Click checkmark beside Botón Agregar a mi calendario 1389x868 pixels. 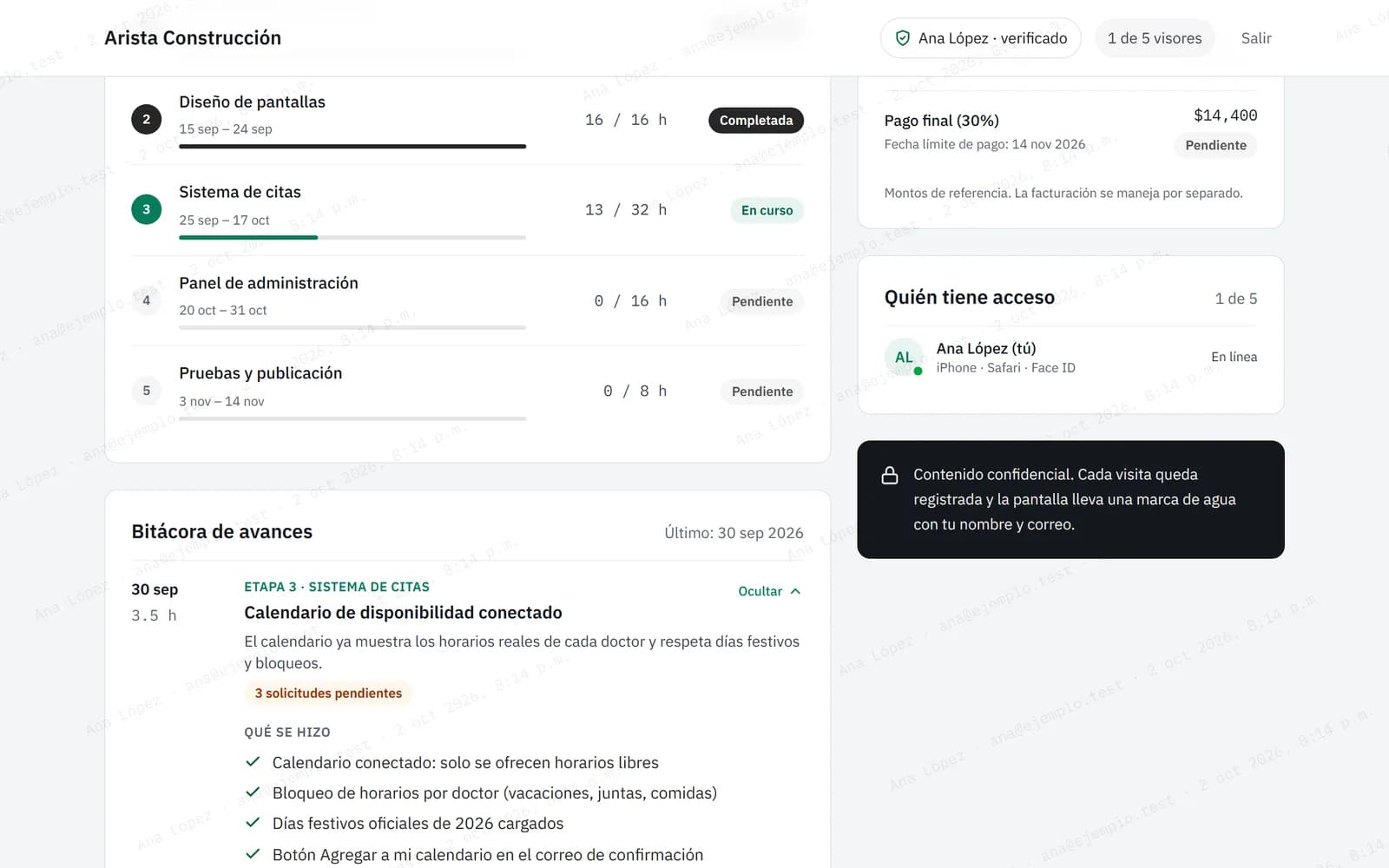(253, 854)
